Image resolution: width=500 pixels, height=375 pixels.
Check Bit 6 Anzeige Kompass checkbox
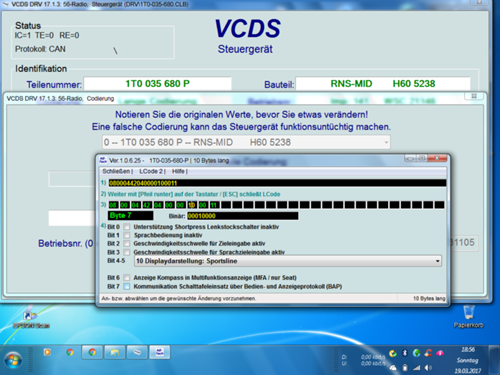coord(127,278)
